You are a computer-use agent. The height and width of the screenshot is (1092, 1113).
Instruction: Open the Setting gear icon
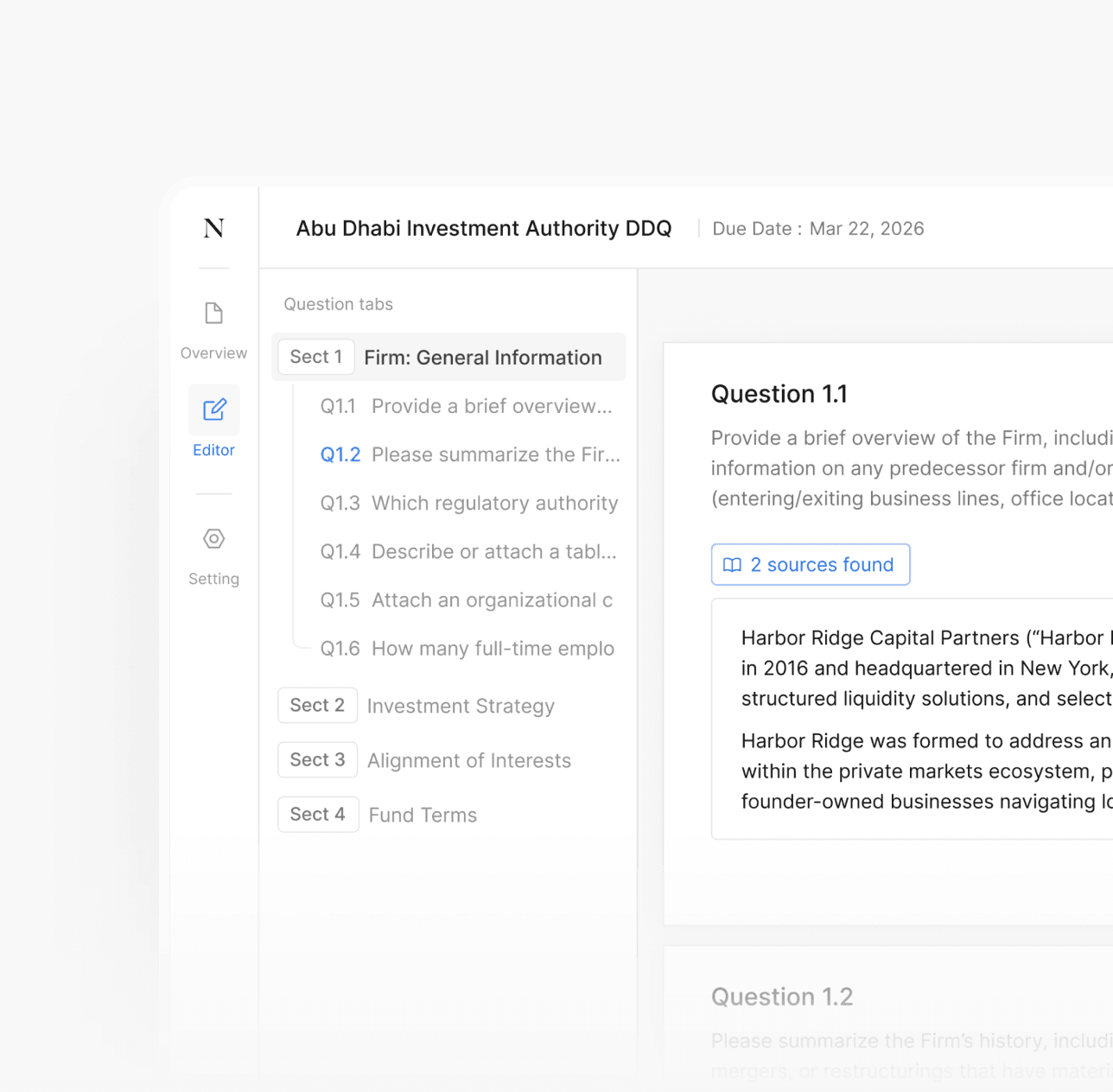pos(213,539)
